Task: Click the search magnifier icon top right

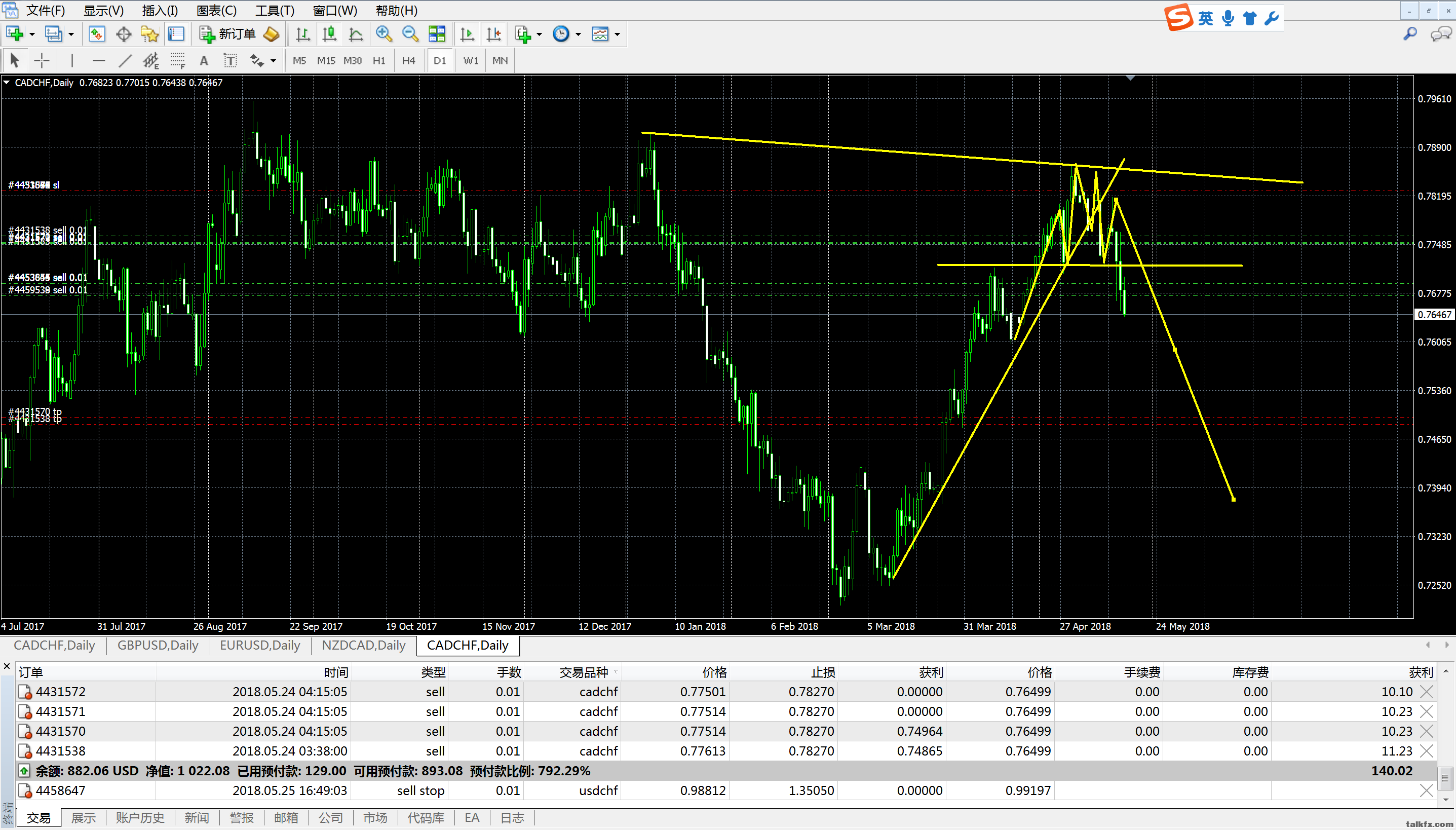Action: tap(1410, 34)
